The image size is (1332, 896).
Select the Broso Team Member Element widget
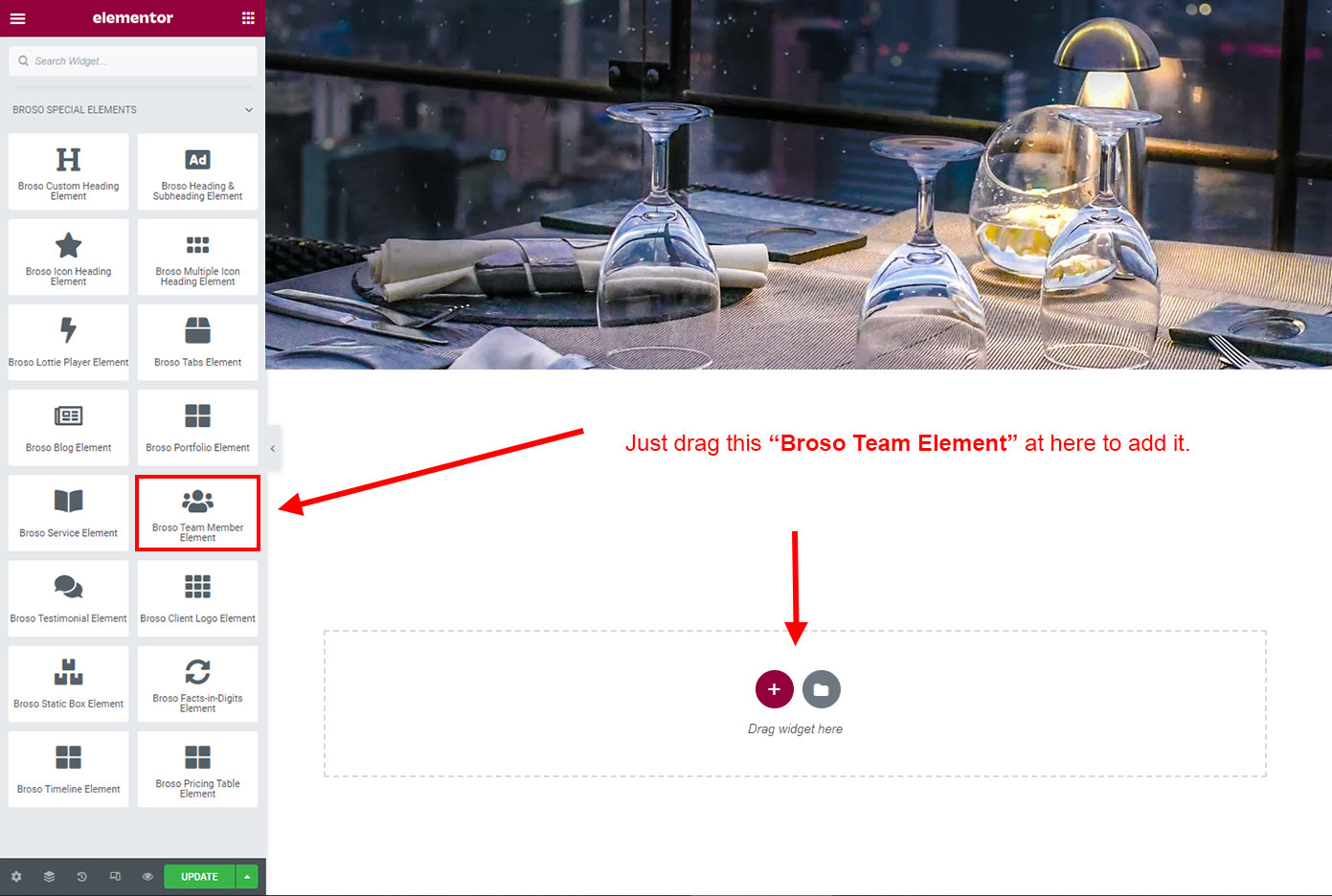197,513
